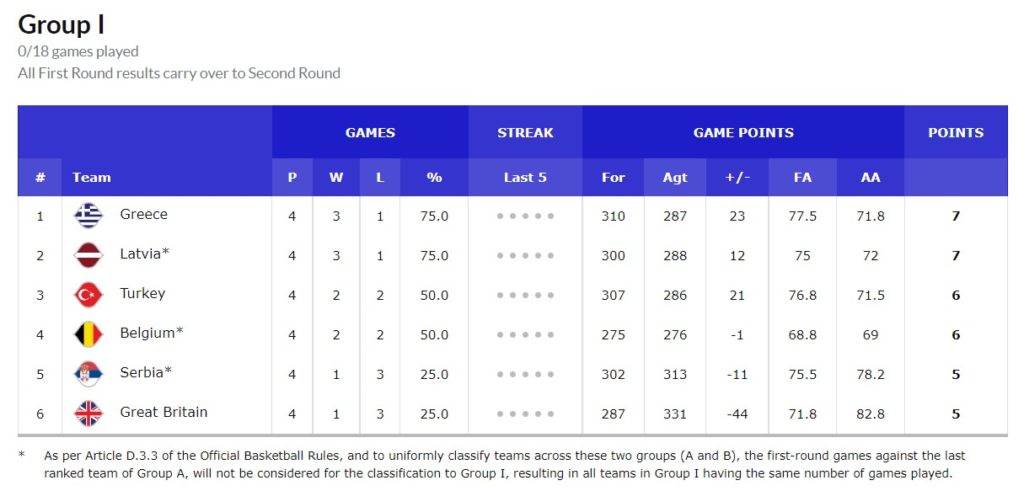Click the Team column header

91,178
